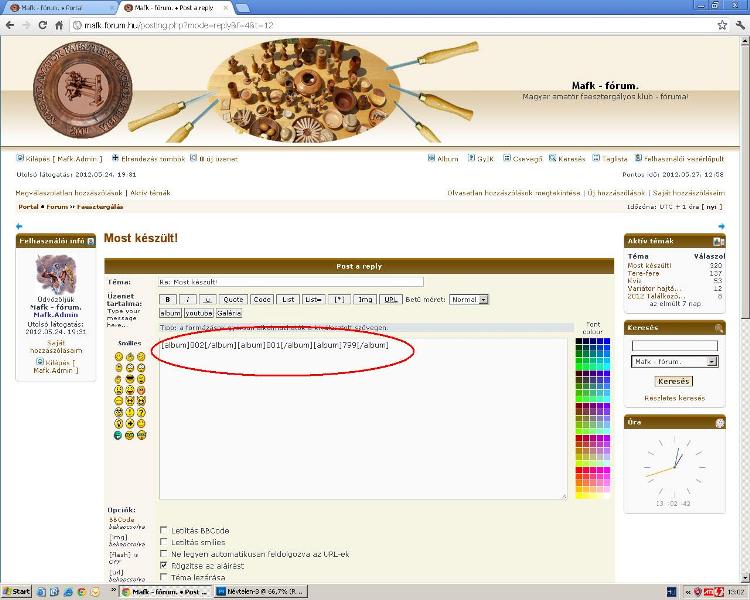Insert the first smiley in Smilies panel
Viewport: 750px width, 600px height.
[119, 357]
